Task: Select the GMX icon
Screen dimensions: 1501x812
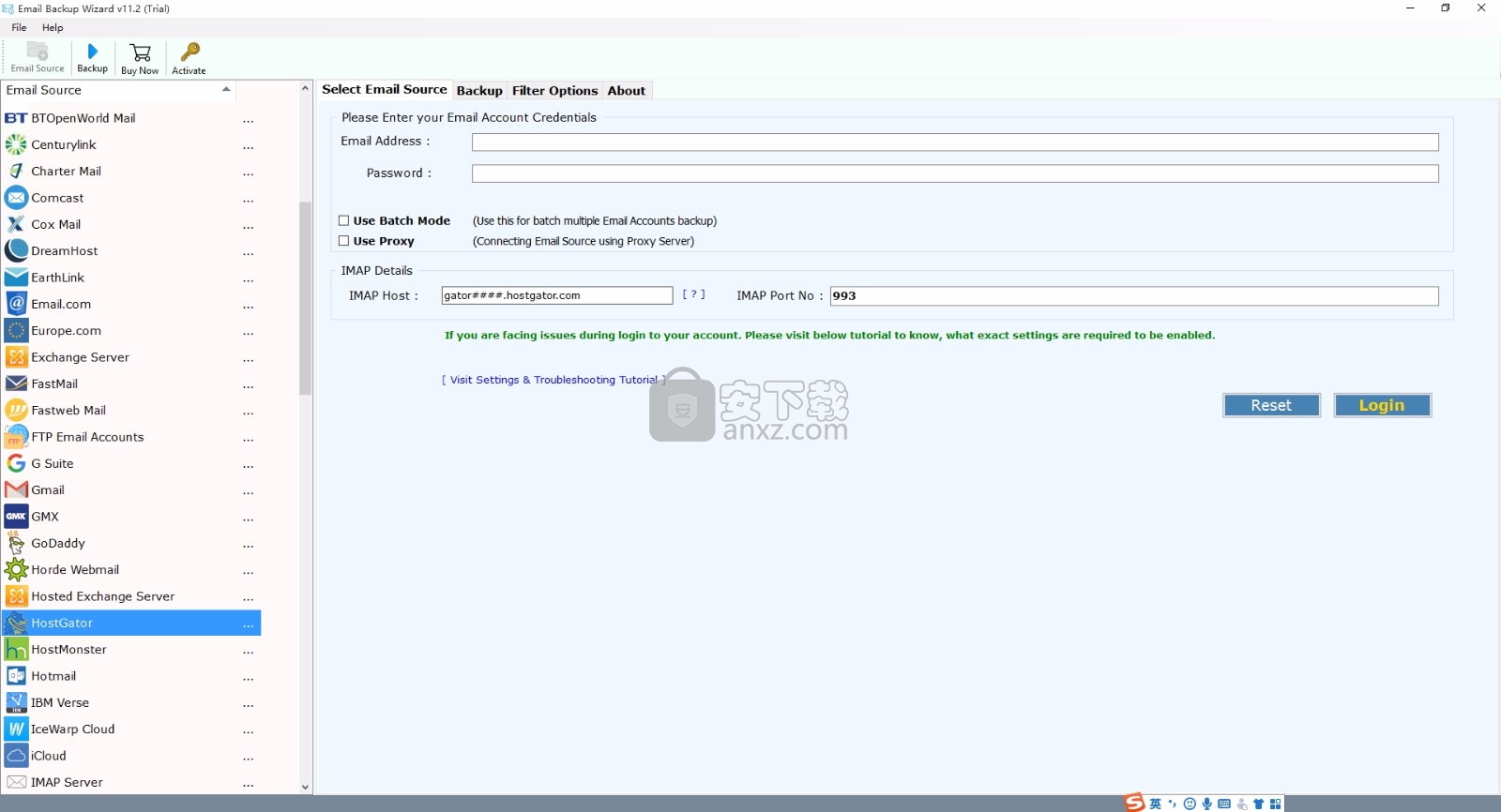Action: (x=16, y=517)
